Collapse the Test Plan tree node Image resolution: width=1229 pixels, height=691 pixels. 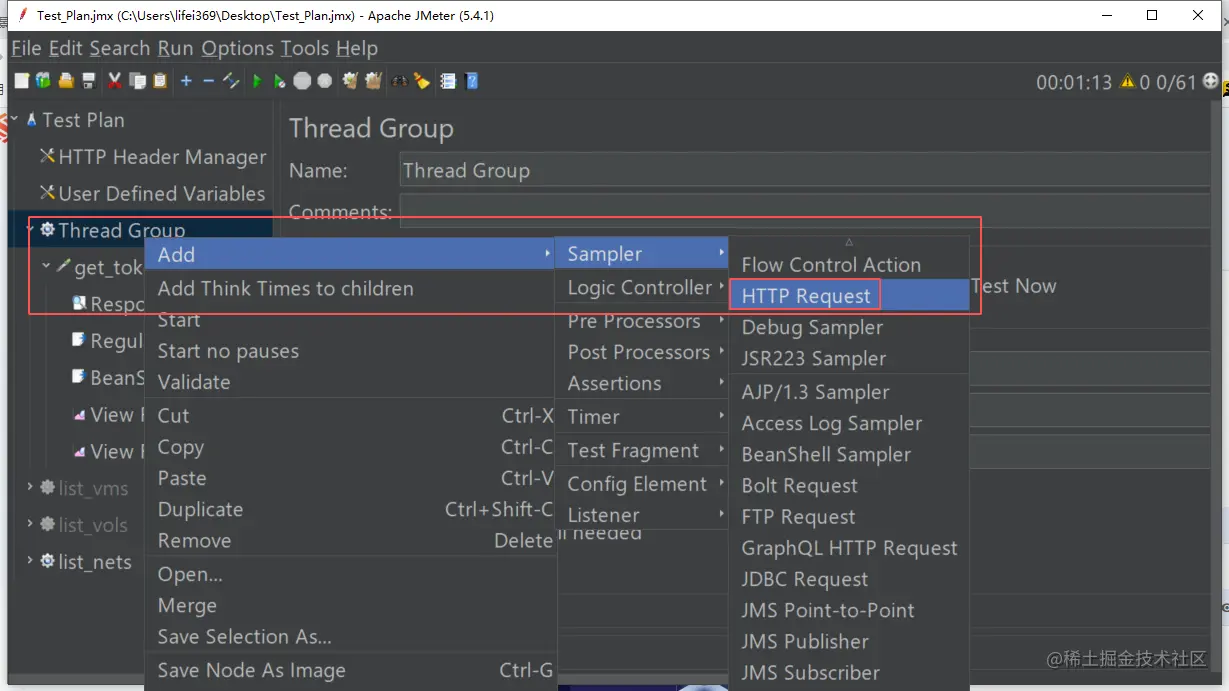(x=14, y=119)
